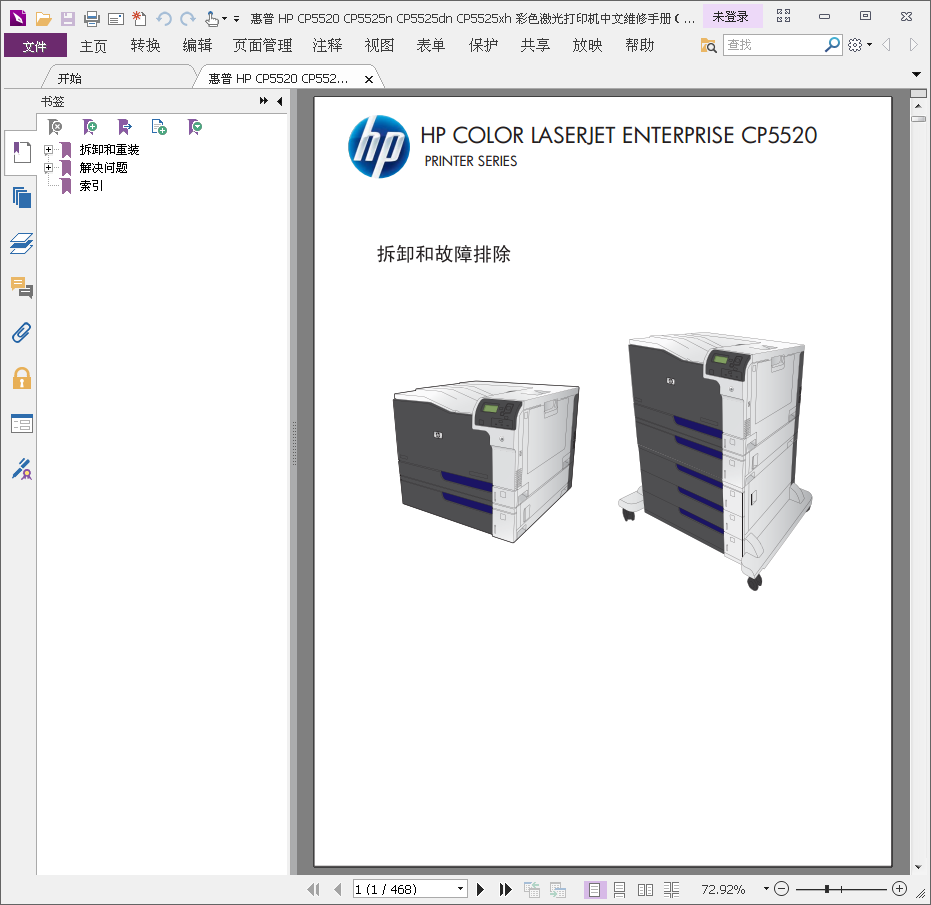The height and width of the screenshot is (905, 931).
Task: Go to next view using status bar icon
Action: click(558, 889)
